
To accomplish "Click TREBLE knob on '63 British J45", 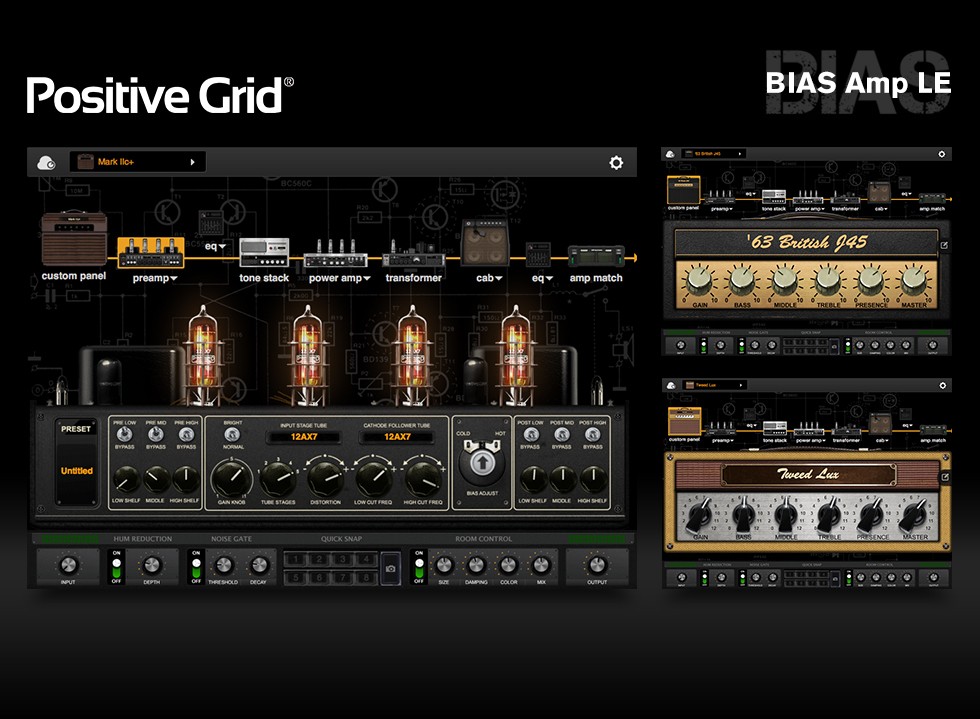I will pos(828,280).
